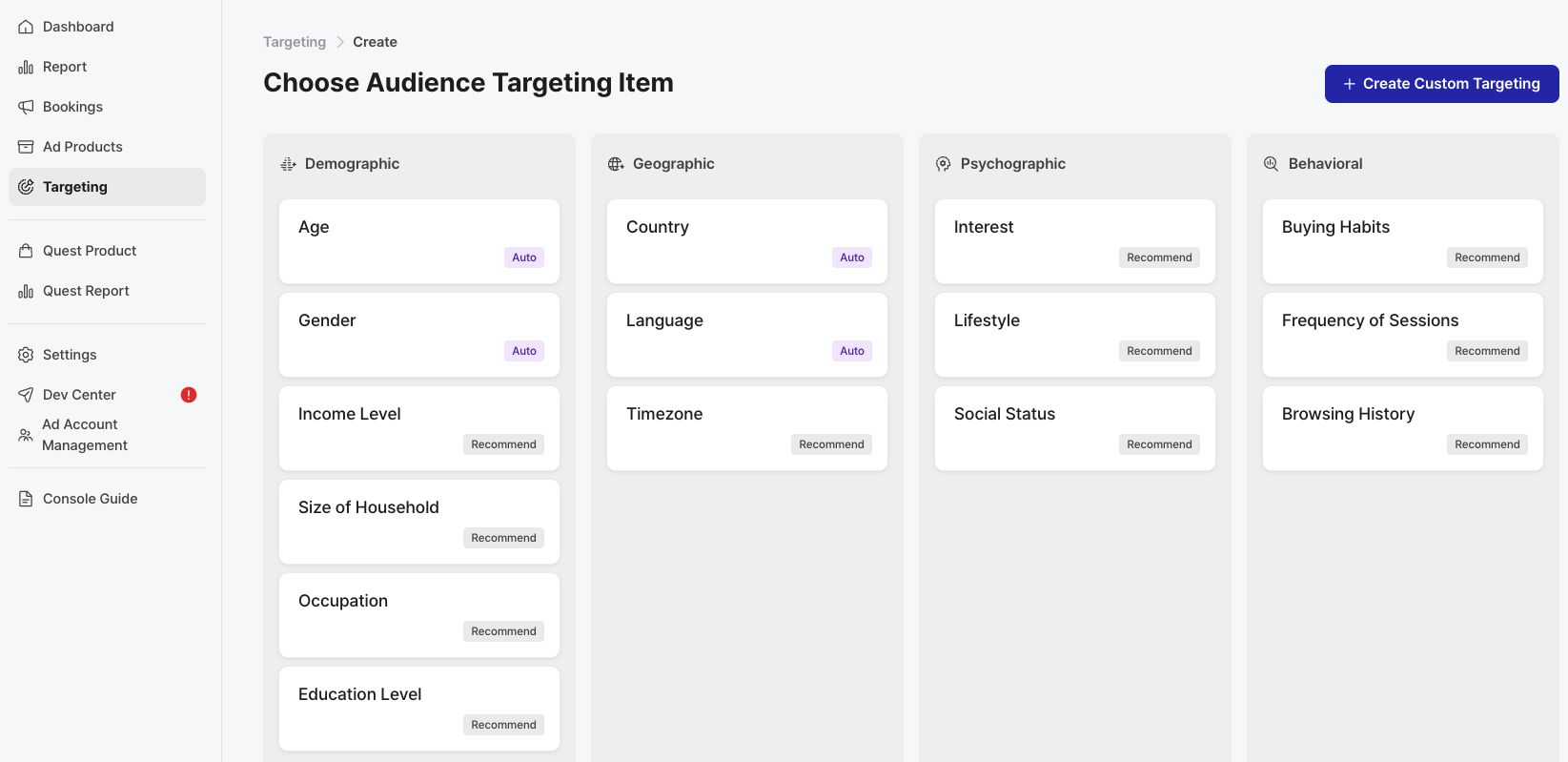Viewport: 1568px width, 762px height.
Task: Select the Education Level targeting card
Action: pyautogui.click(x=418, y=708)
